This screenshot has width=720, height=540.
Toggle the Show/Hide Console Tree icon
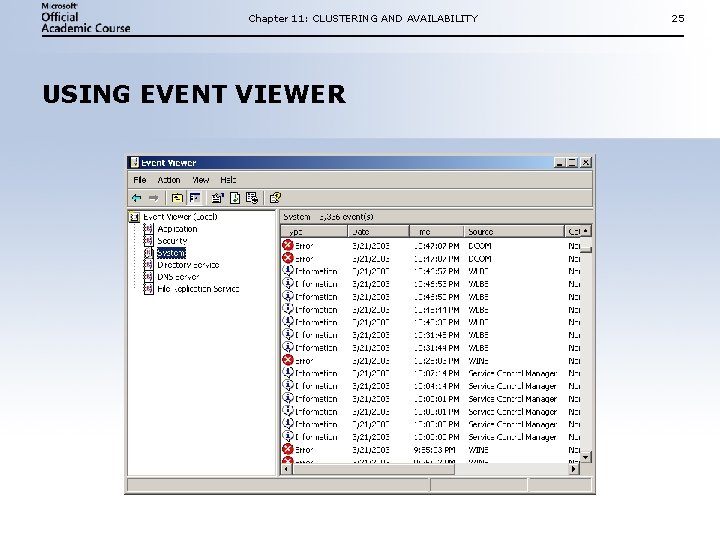(x=195, y=198)
